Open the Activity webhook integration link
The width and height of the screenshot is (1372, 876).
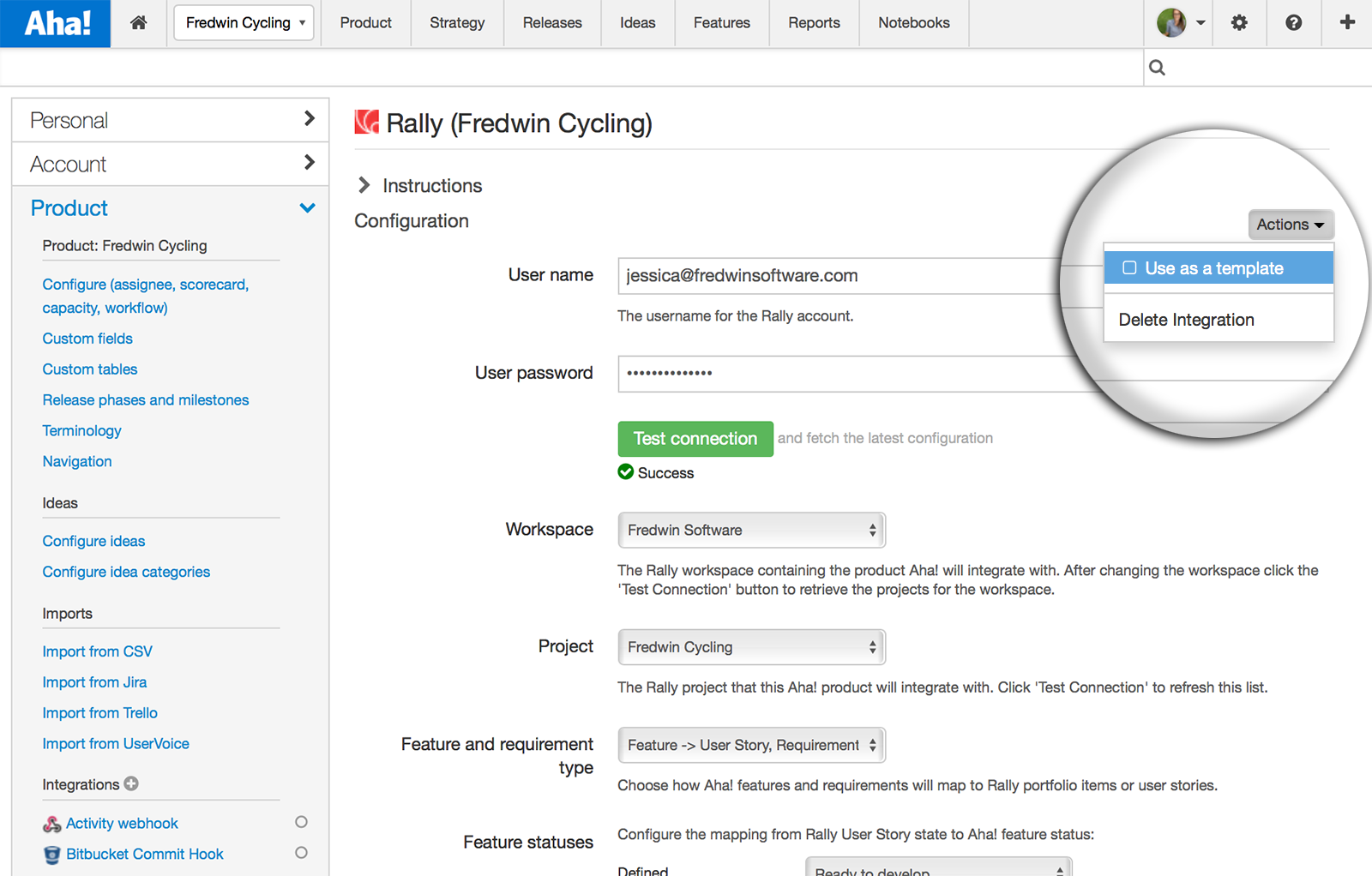pyautogui.click(x=123, y=824)
